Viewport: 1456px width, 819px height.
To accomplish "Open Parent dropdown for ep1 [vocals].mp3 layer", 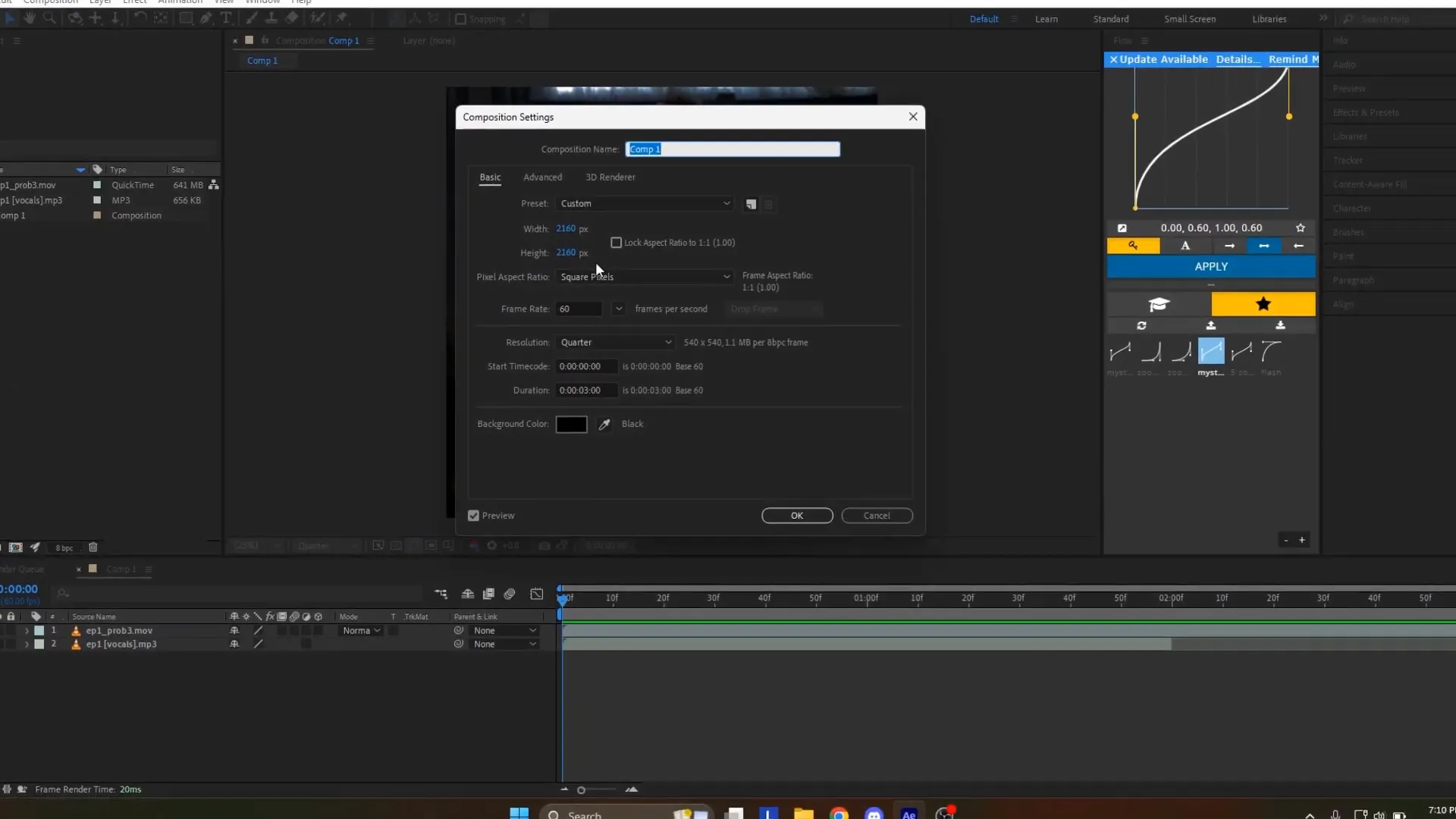I will coord(505,644).
